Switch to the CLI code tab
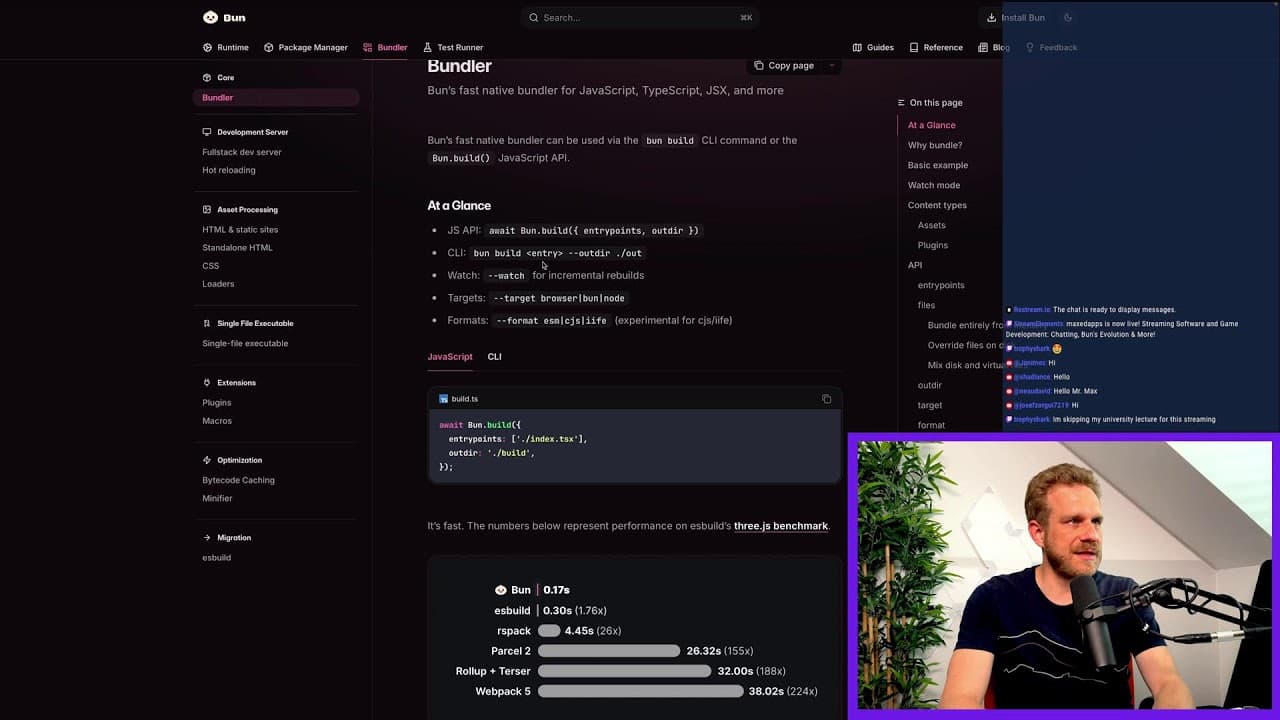Screen dimensions: 1280x720 pyautogui.click(x=494, y=356)
